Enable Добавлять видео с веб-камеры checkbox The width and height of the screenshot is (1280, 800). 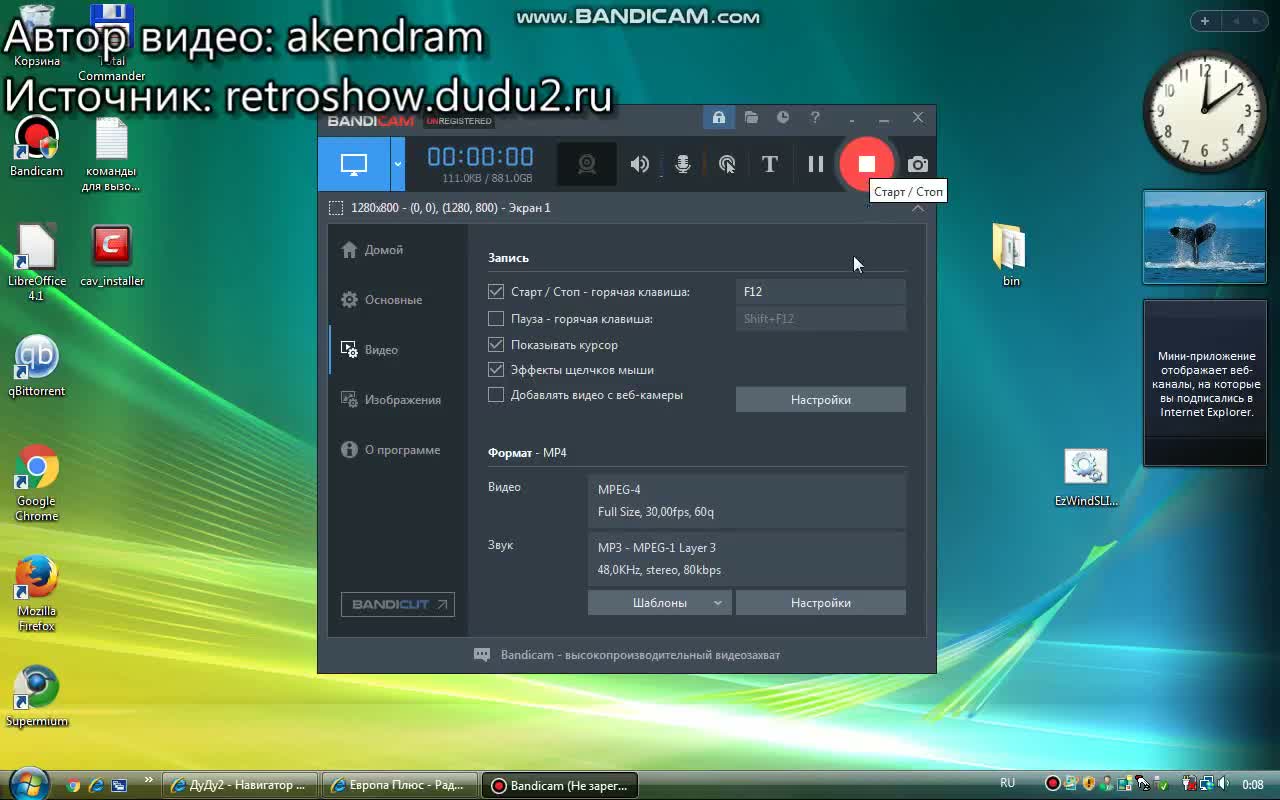click(x=496, y=395)
